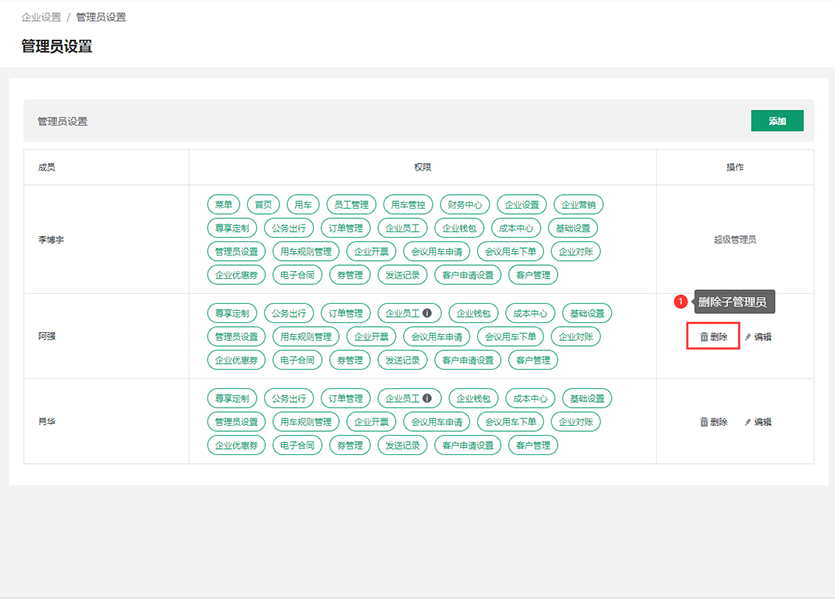Click info icon beside 企业员工 in 阿强's row

[427, 313]
